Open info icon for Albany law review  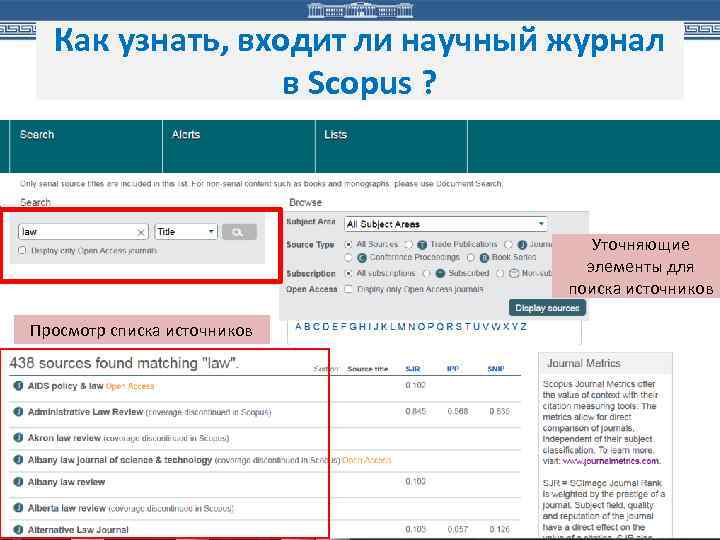pyautogui.click(x=18, y=482)
